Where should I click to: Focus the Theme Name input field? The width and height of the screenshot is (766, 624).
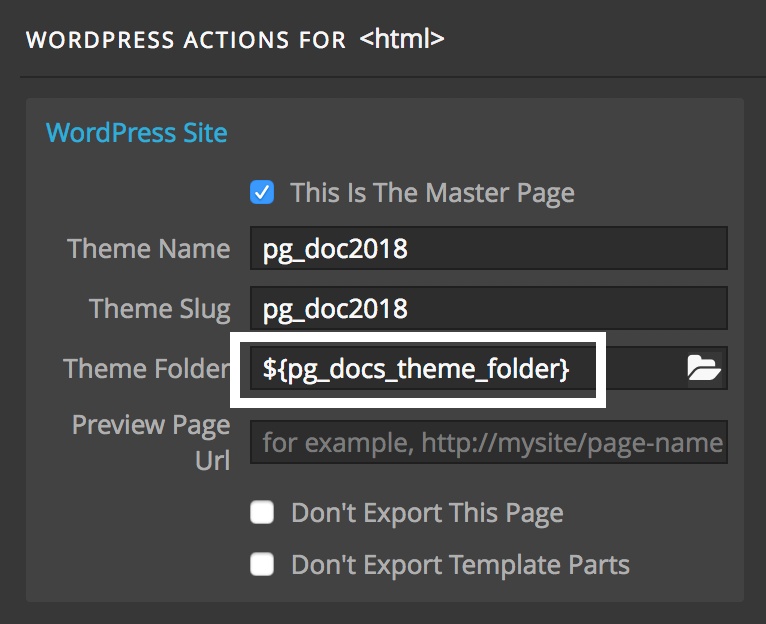pos(489,248)
